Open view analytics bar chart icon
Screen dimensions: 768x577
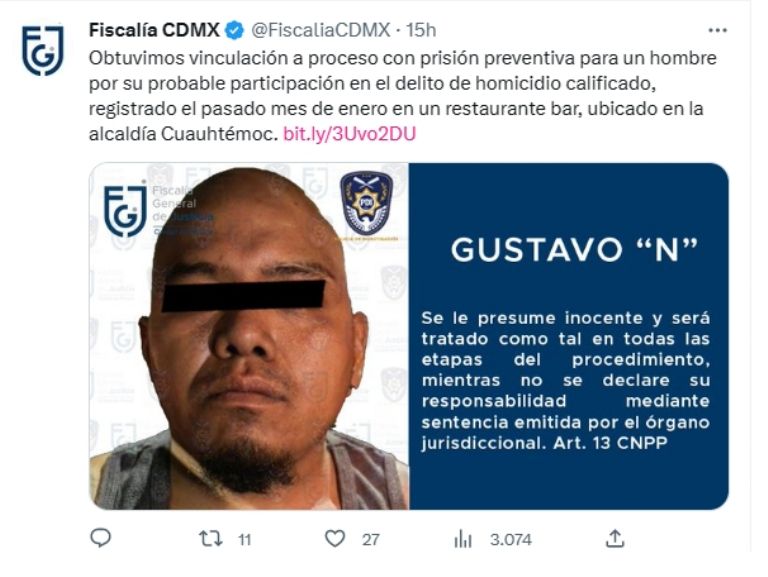pos(463,539)
